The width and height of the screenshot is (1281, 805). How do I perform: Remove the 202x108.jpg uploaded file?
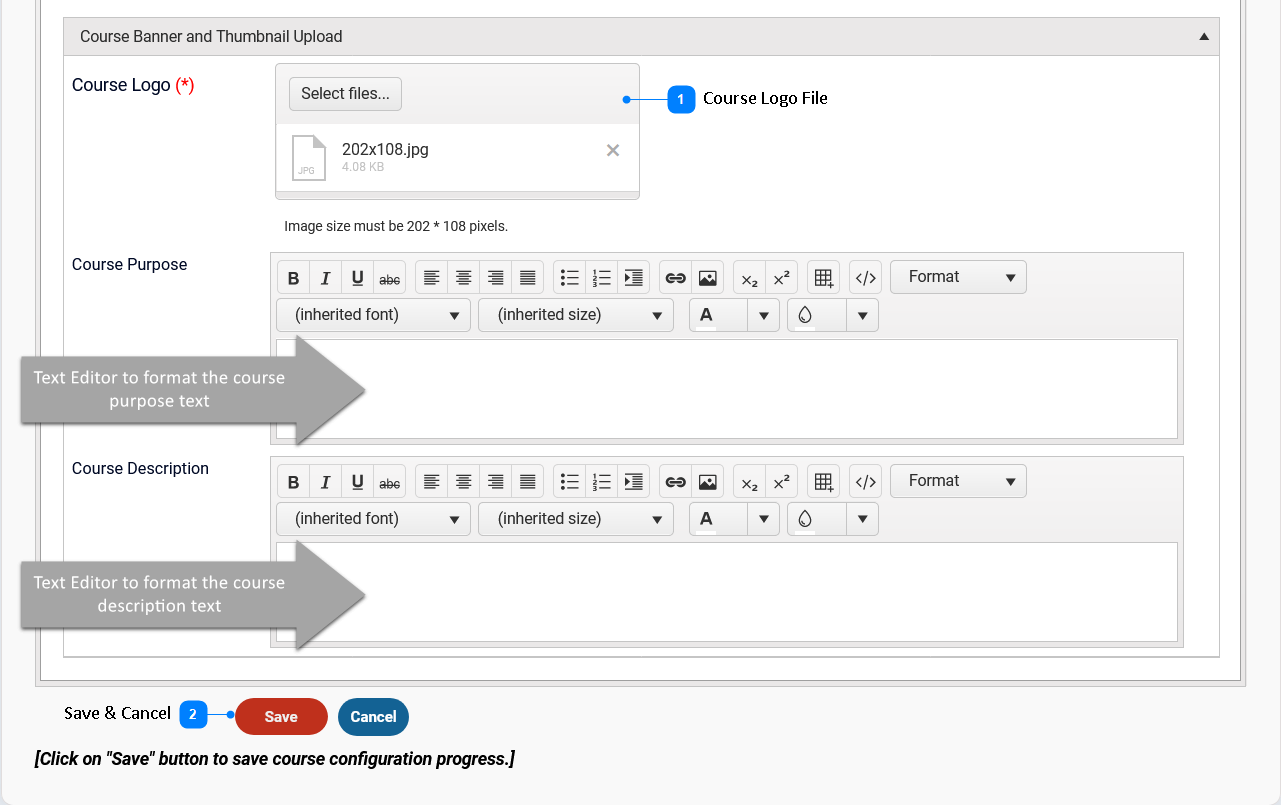click(x=613, y=150)
